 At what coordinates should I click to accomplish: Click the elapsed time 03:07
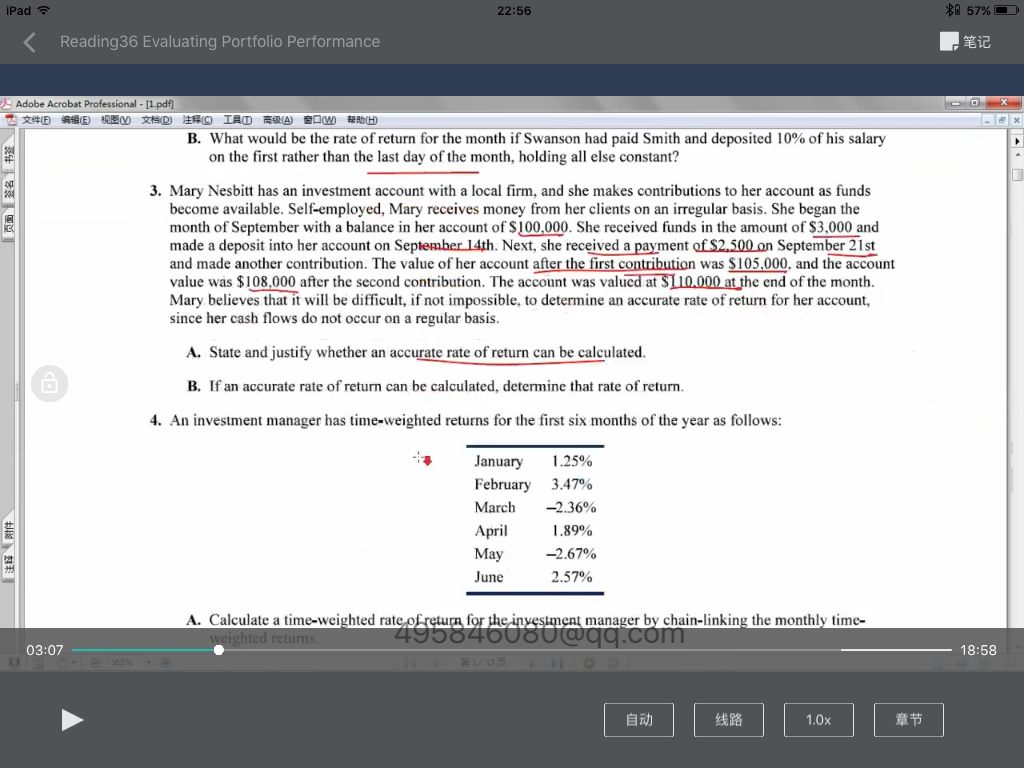point(44,650)
